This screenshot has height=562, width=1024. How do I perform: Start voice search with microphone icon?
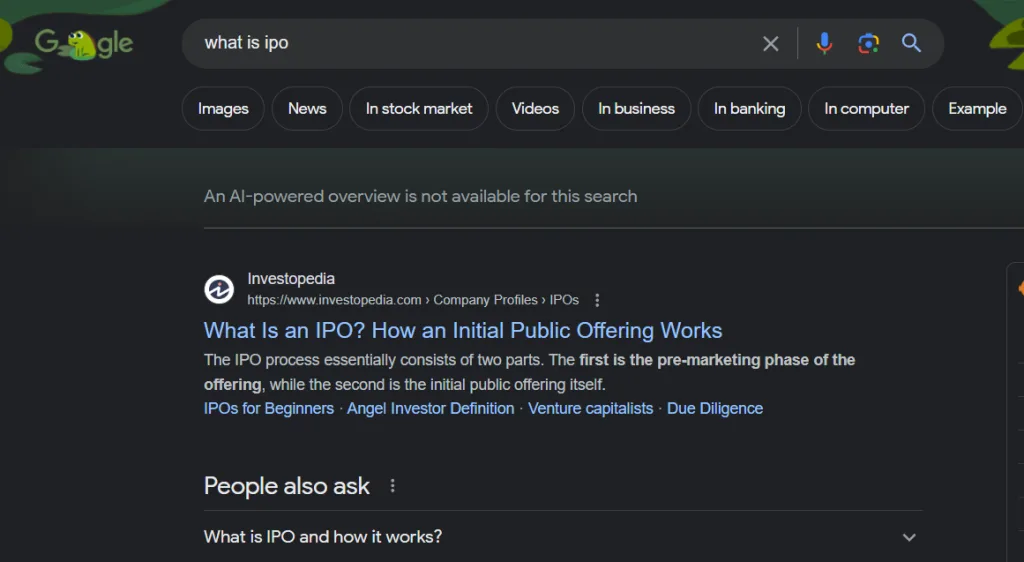coord(824,43)
